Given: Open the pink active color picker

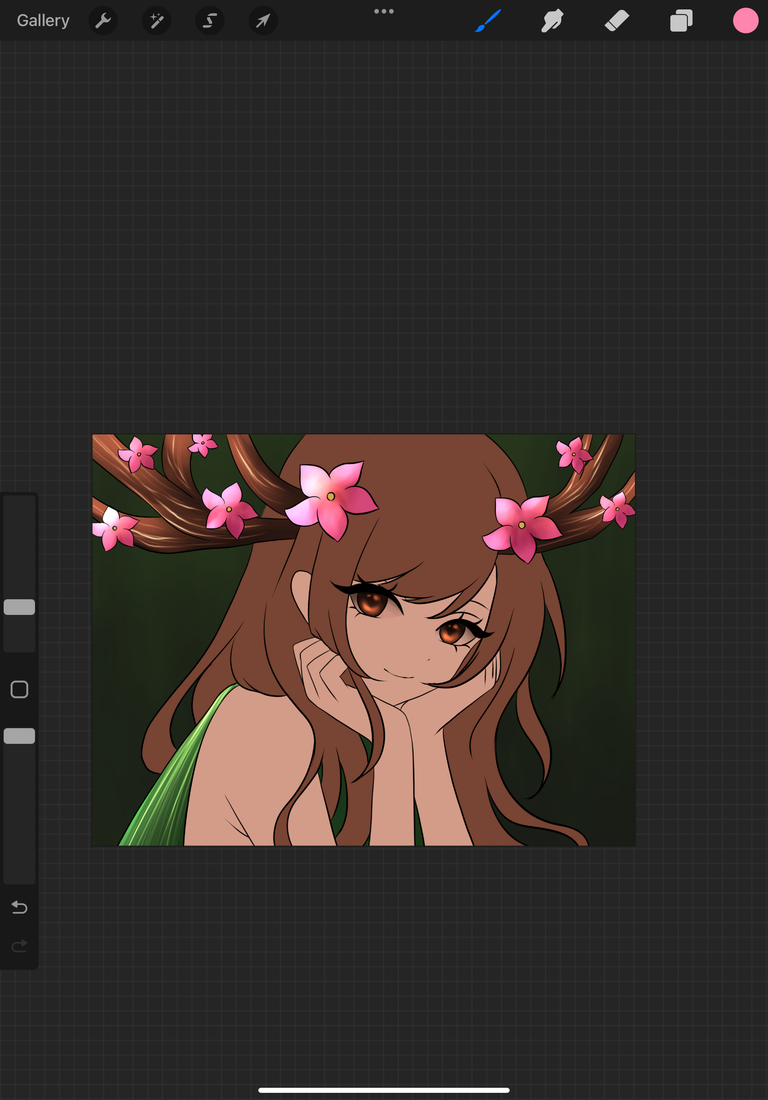Looking at the screenshot, I should pos(746,20).
